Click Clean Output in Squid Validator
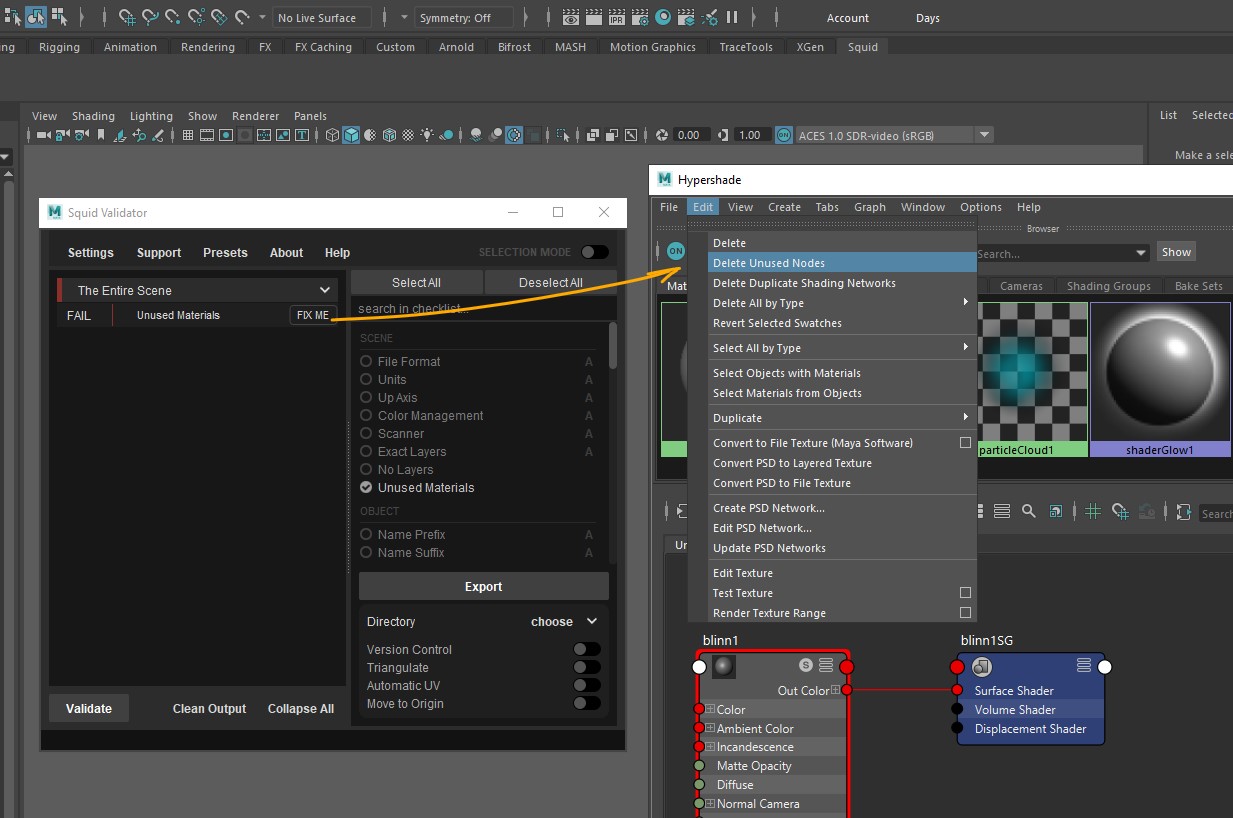The height and width of the screenshot is (818, 1233). 209,709
